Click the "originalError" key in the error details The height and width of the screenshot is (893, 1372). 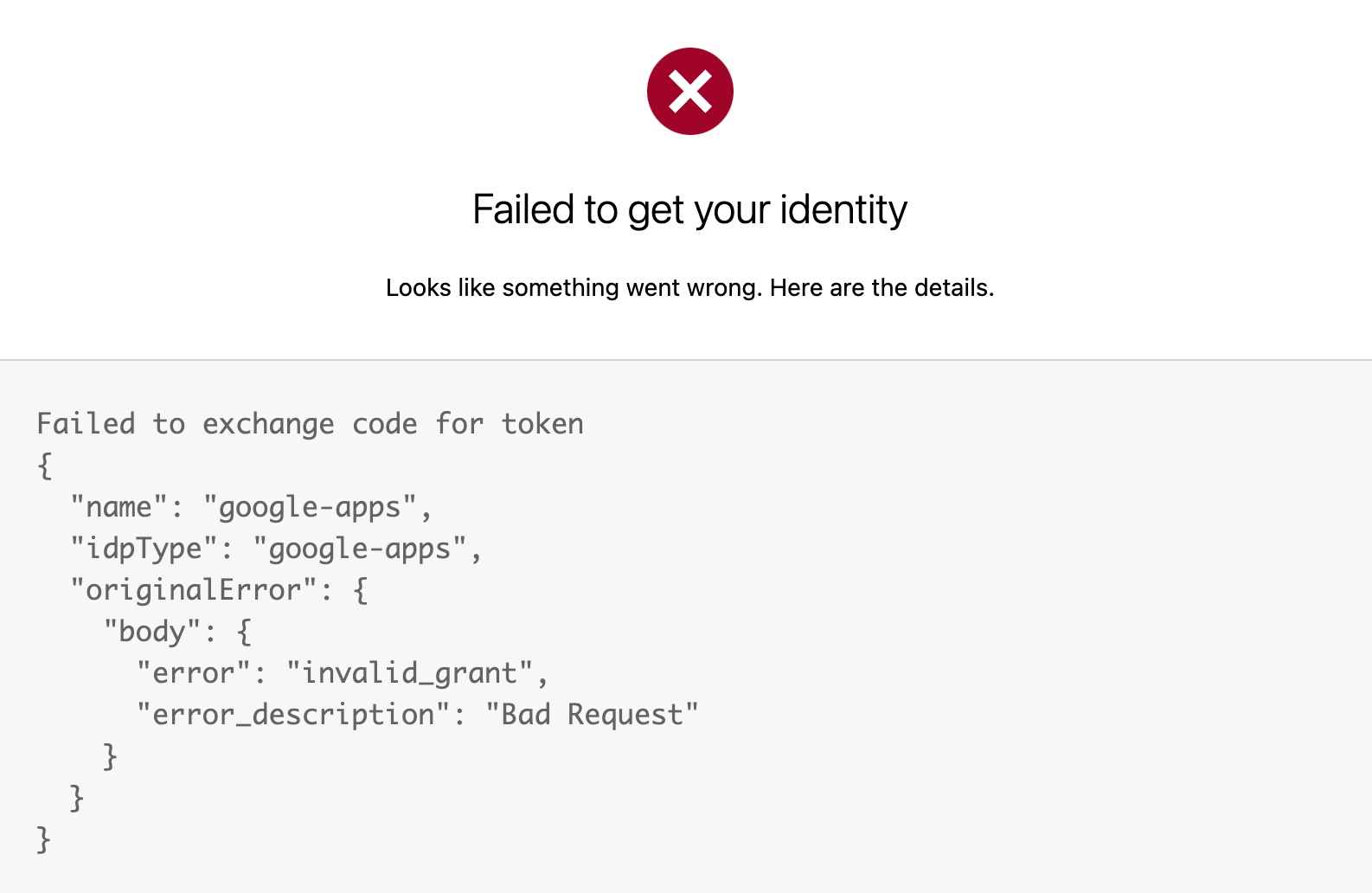[194, 590]
